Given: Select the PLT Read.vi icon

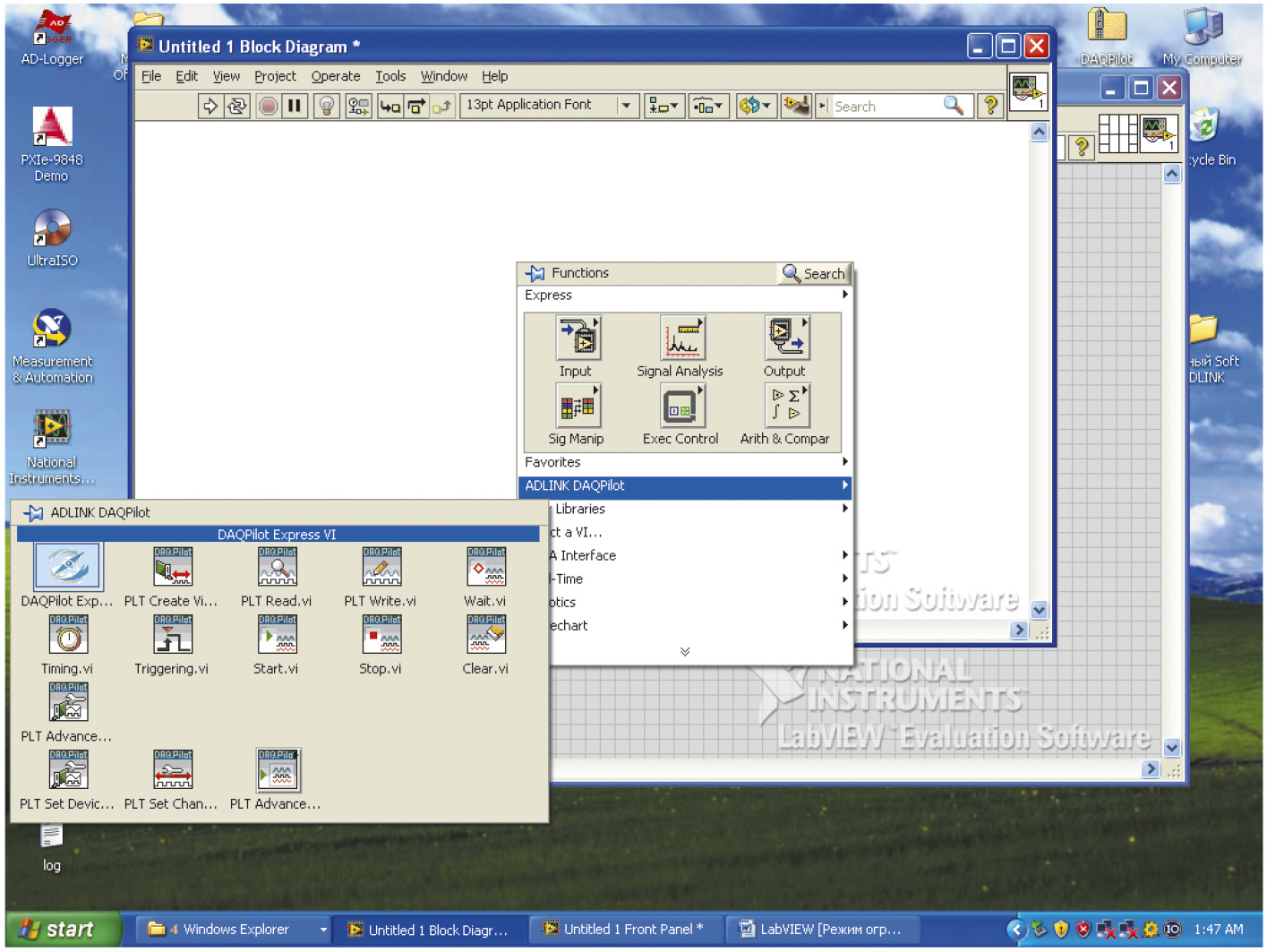Looking at the screenshot, I should click(x=278, y=568).
